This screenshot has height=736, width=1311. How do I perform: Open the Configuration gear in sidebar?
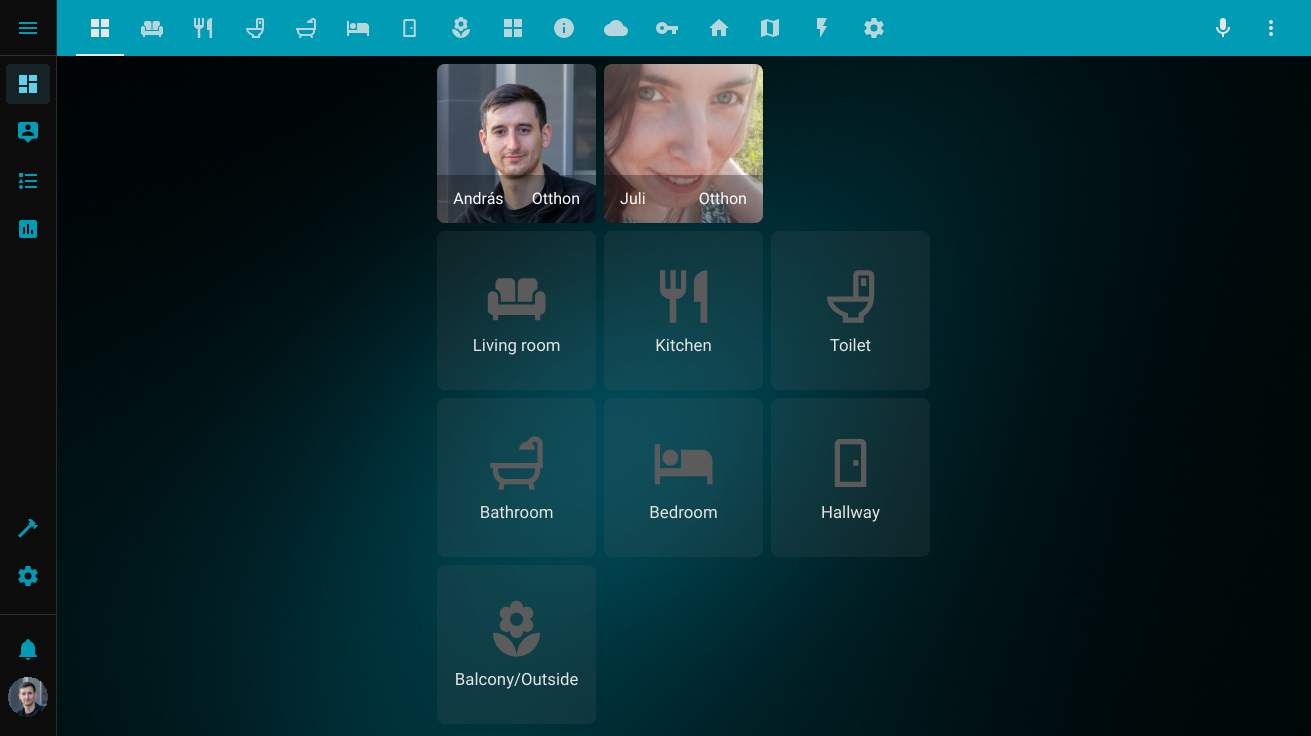pyautogui.click(x=28, y=576)
